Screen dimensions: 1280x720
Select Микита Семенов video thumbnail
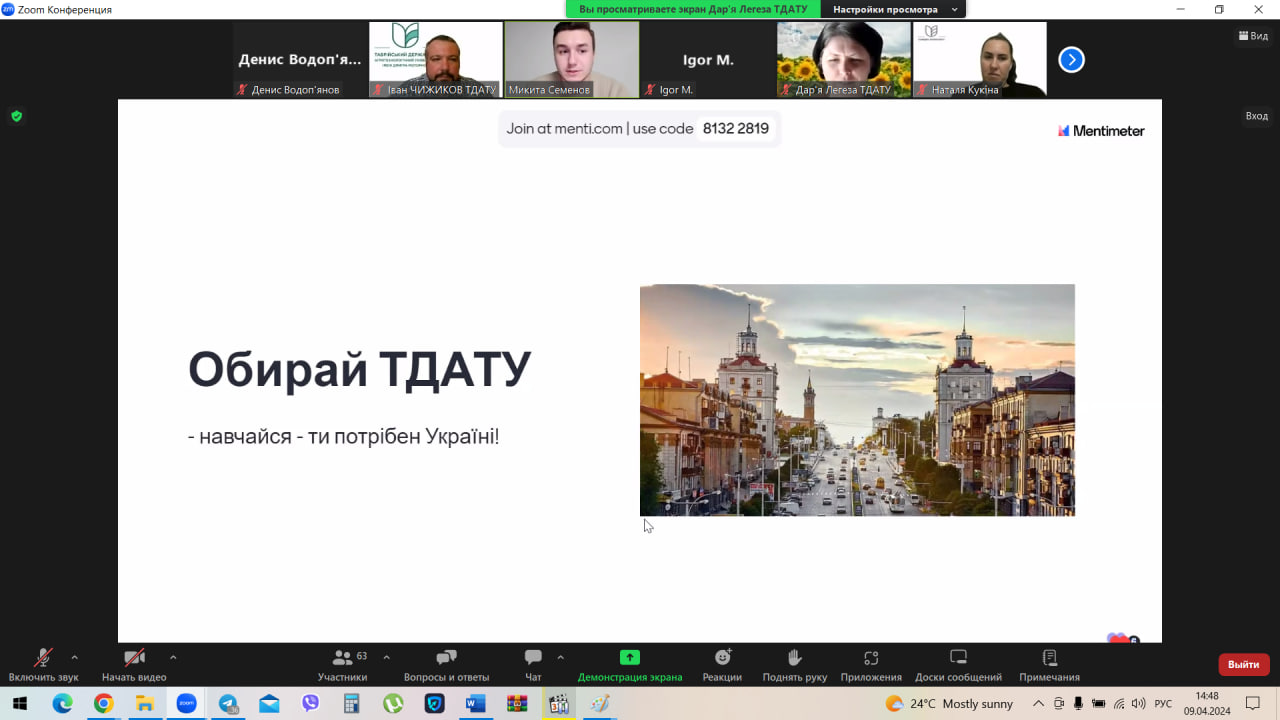pyautogui.click(x=571, y=59)
